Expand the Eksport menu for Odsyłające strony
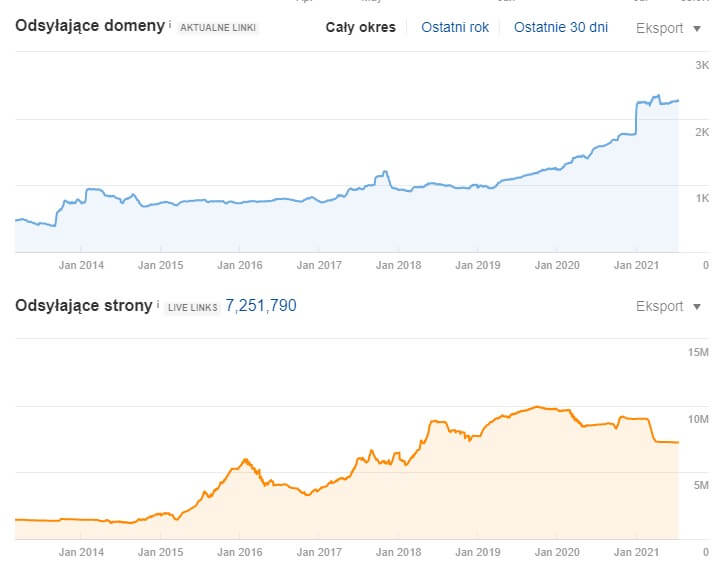Screen dimensions: 723x569 668,306
